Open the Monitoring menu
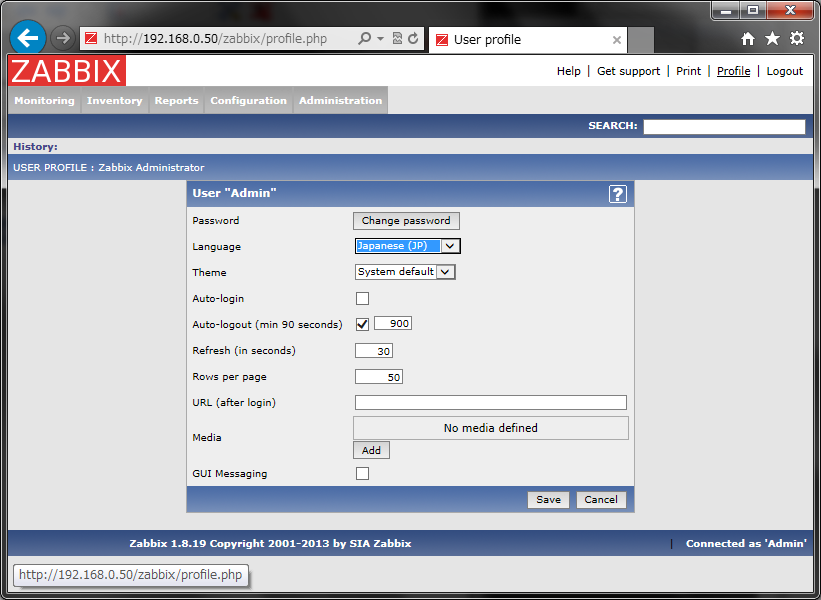The width and height of the screenshot is (821, 600). tap(45, 101)
